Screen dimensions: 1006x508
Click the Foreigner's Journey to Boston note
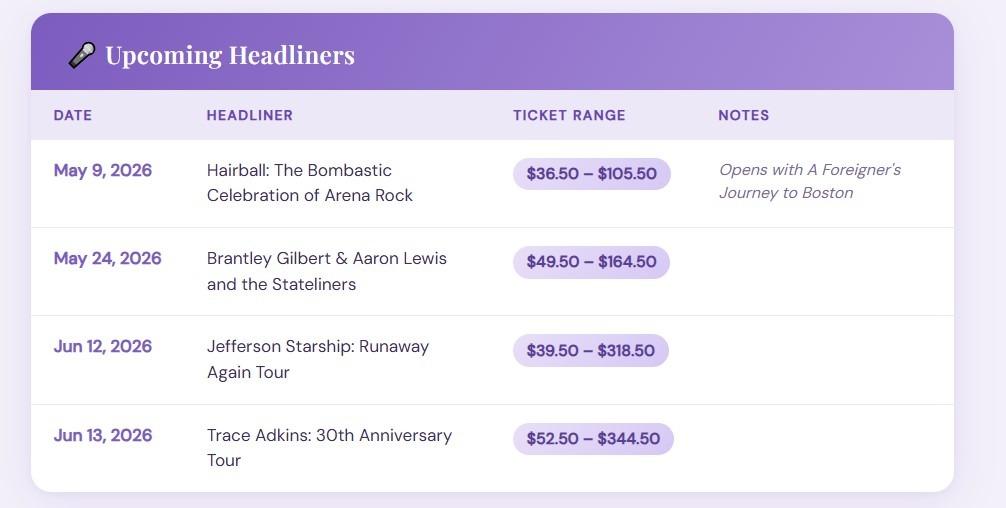[x=810, y=181]
